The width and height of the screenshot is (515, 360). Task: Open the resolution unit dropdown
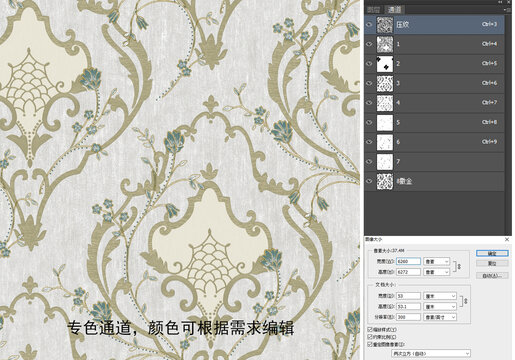[x=440, y=317]
